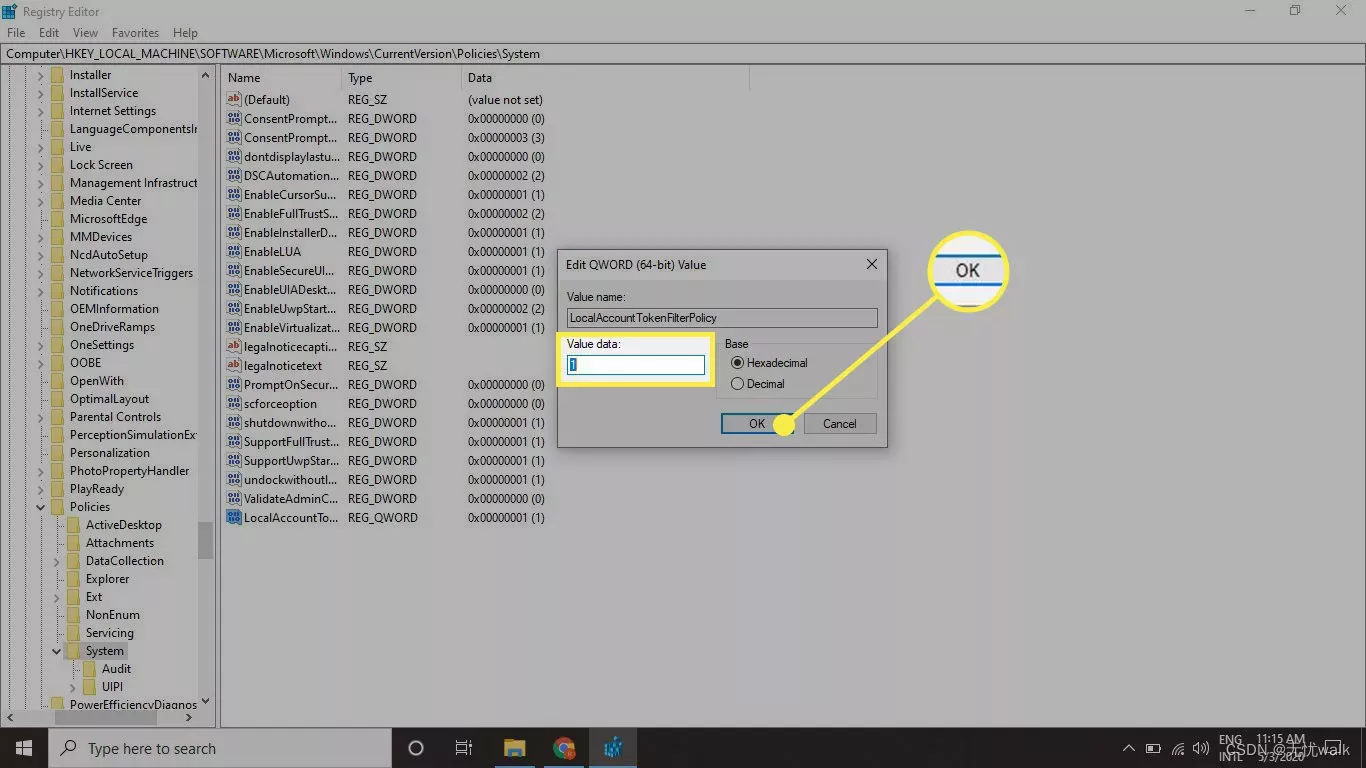Open File Explorer from the taskbar
1366x768 pixels.
pyautogui.click(x=514, y=748)
